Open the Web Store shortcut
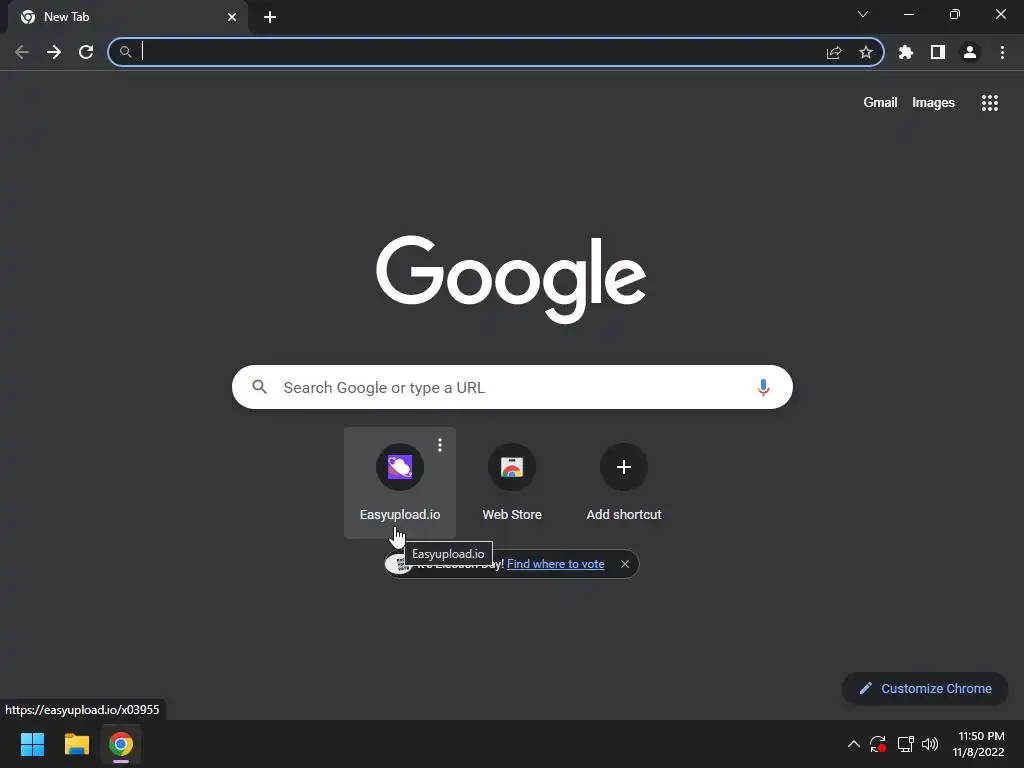 [512, 483]
